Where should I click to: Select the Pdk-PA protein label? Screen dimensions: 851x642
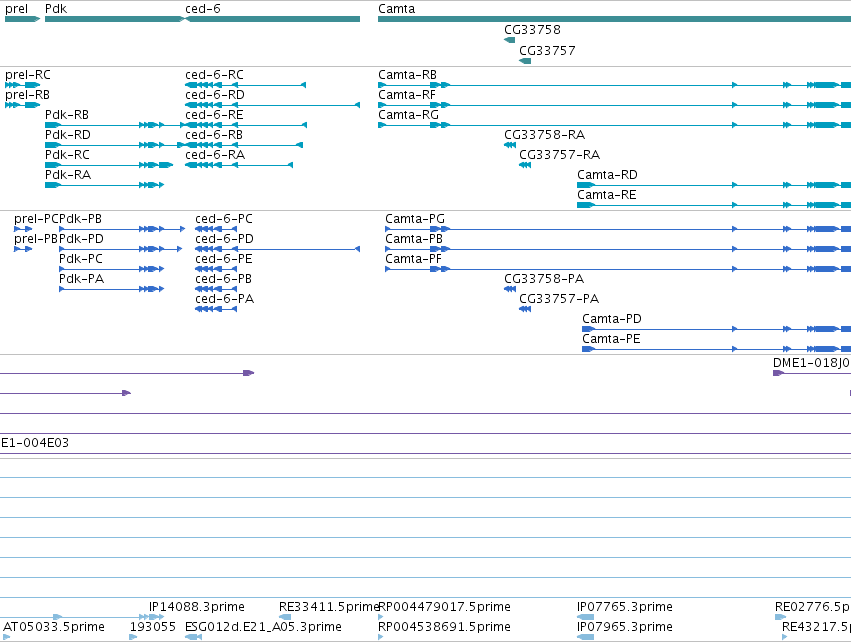click(x=81, y=279)
